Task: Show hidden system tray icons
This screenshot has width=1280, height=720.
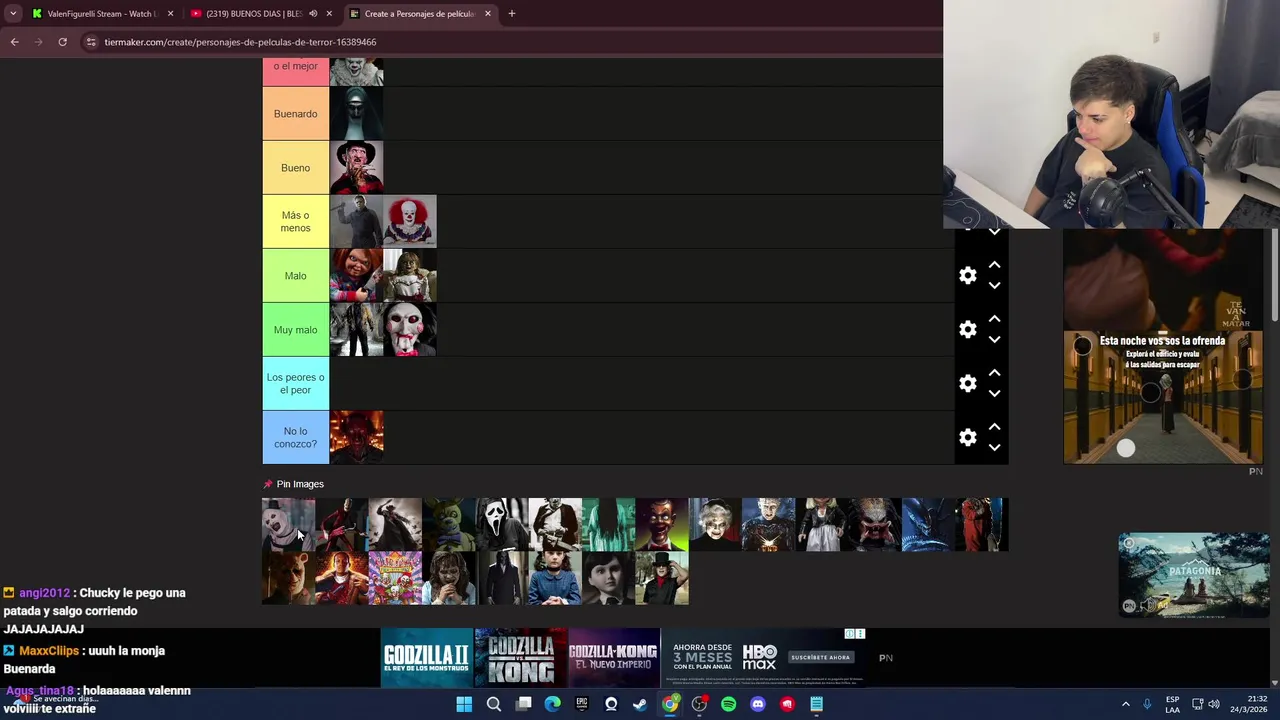Action: pos(1125,704)
